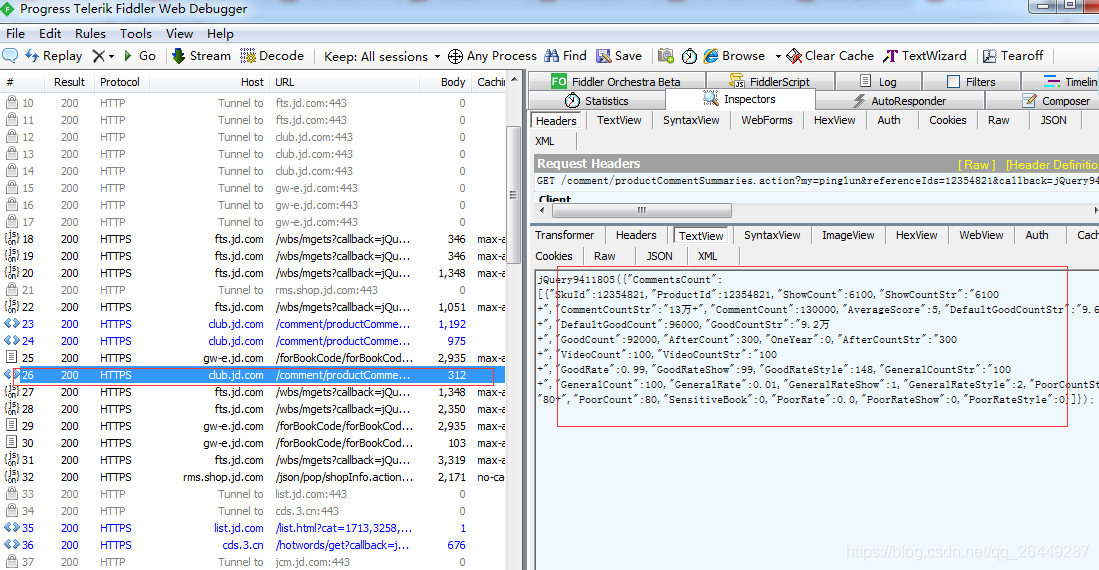Open the TextWizard tool
Viewport: 1099px width, 570px height.
924,55
